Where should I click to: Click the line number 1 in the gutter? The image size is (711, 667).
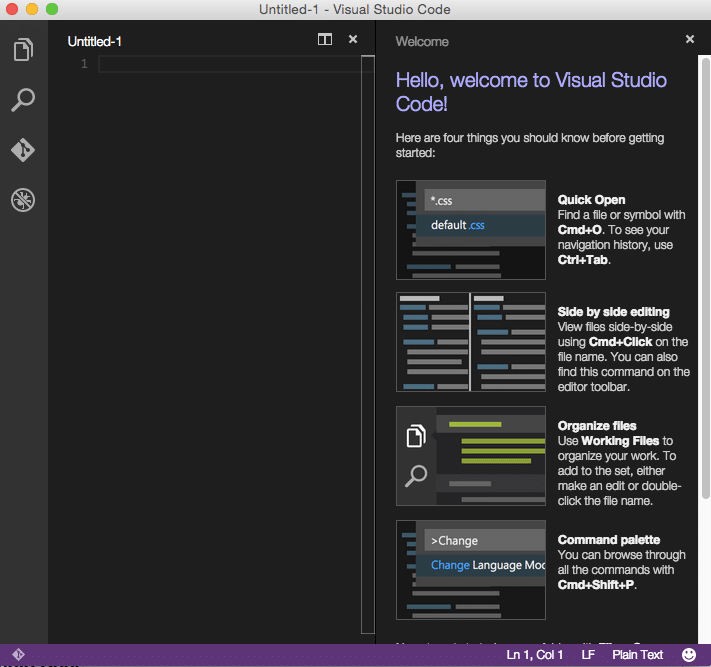pyautogui.click(x=84, y=64)
